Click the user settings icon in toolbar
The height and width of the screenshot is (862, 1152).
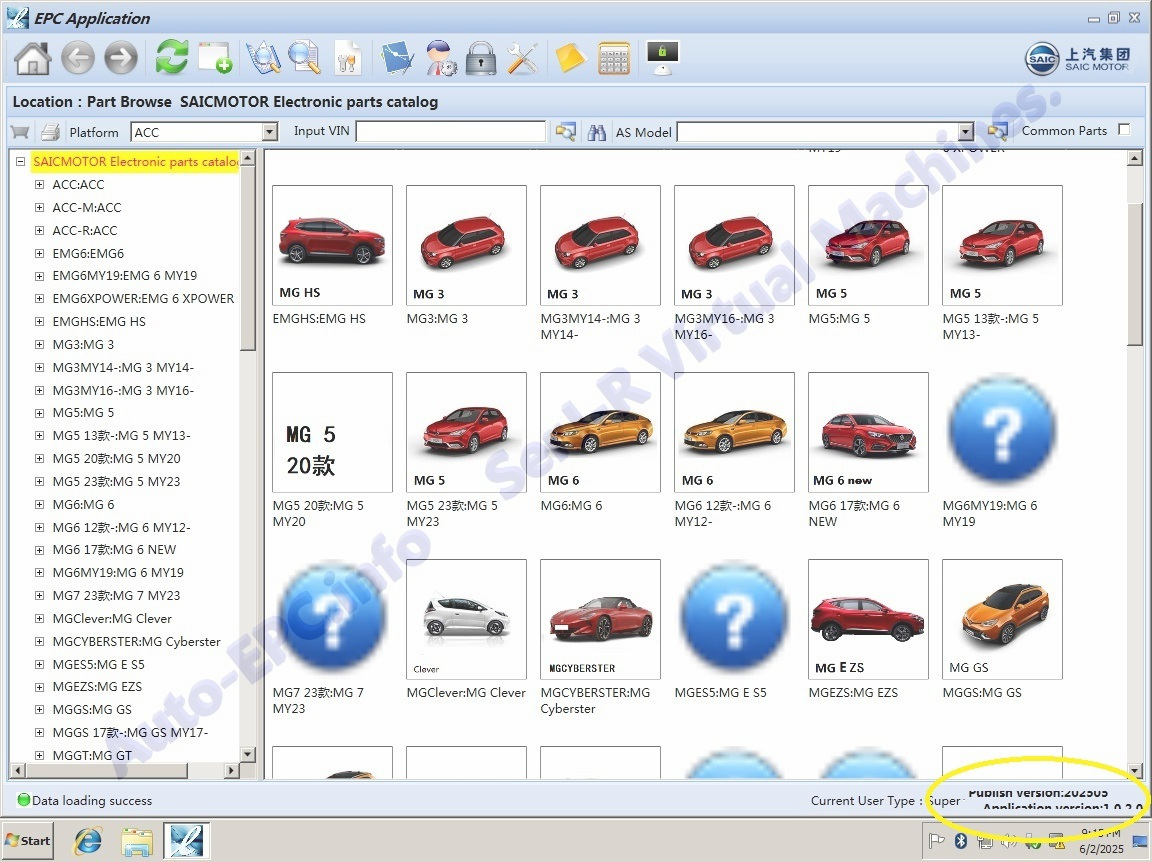[x=440, y=58]
